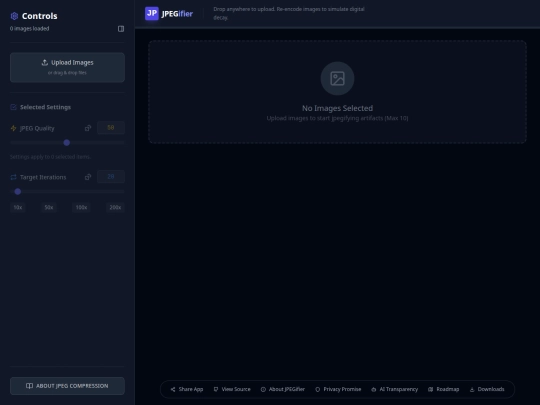Click the Target Iterations value field
The height and width of the screenshot is (405, 540).
[x=111, y=177]
